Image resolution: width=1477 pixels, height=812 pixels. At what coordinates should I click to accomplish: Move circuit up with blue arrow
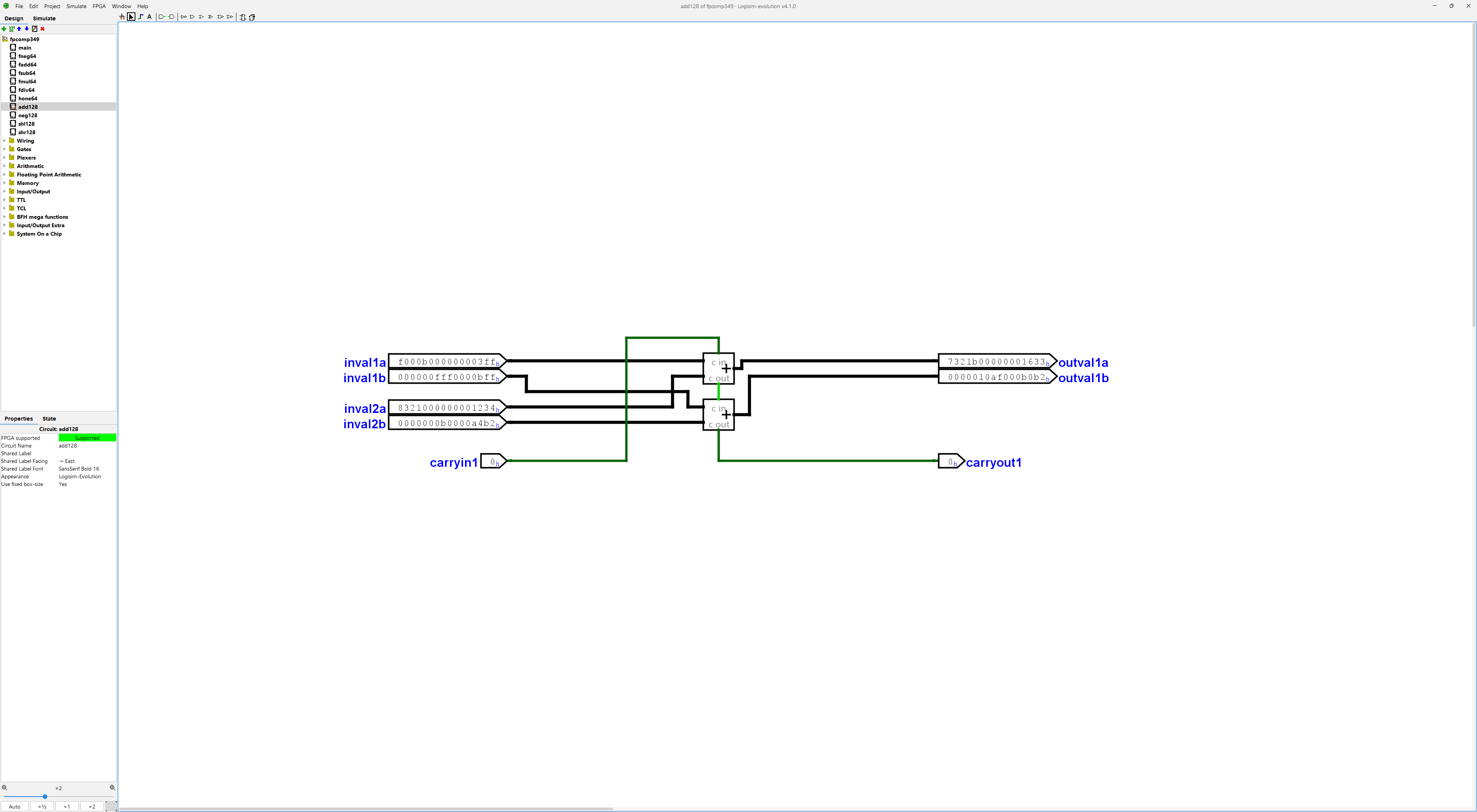tap(19, 29)
